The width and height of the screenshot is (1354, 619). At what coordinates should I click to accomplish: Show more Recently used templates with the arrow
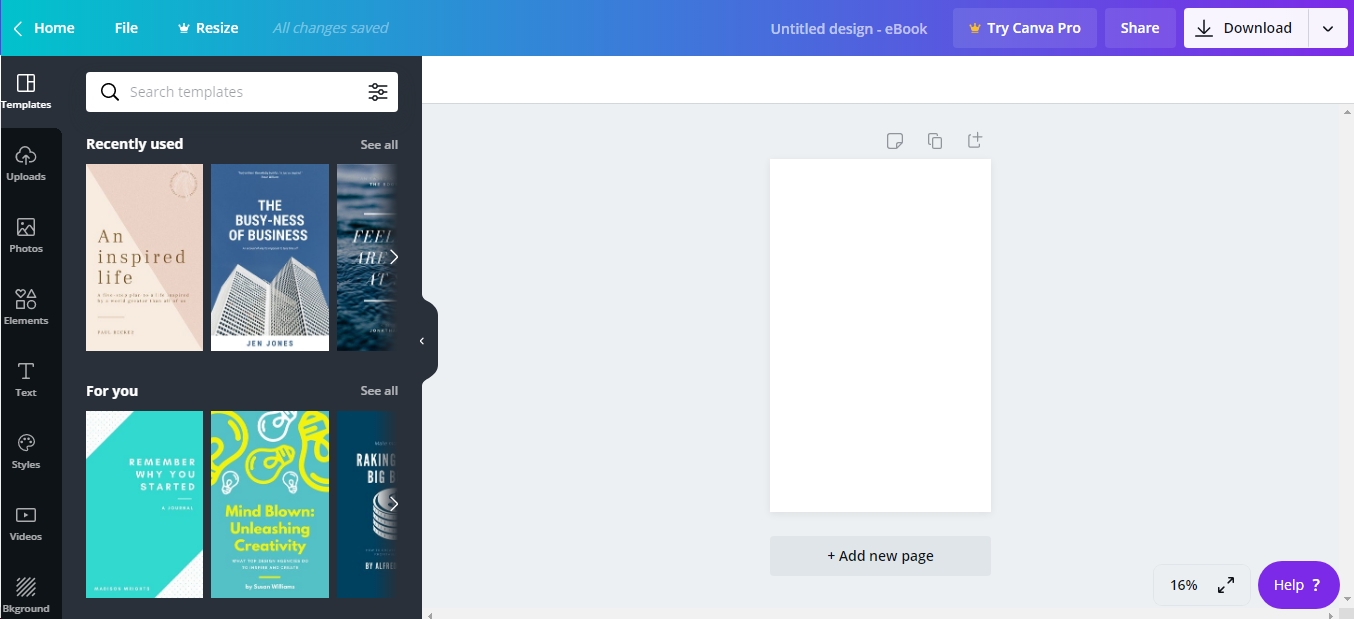point(393,257)
